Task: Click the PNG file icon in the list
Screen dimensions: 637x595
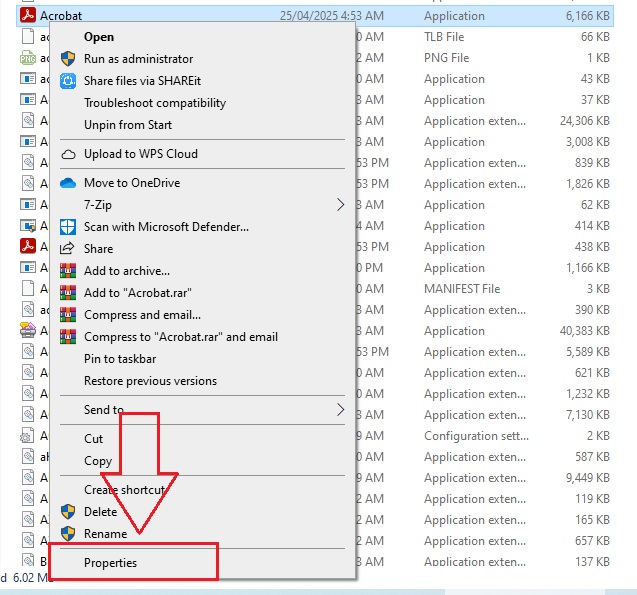Action: [28, 58]
